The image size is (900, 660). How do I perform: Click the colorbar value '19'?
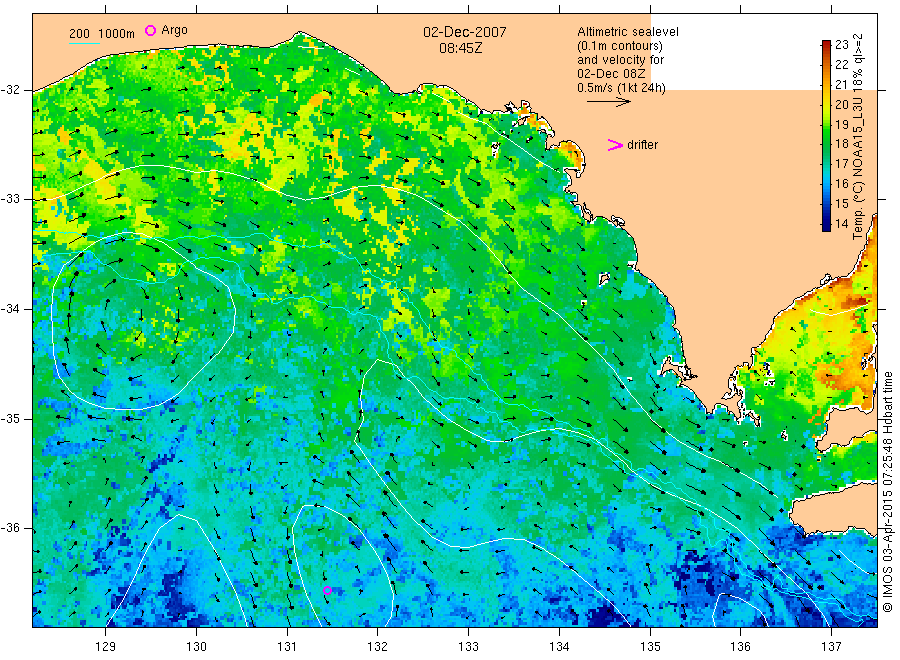[841, 125]
